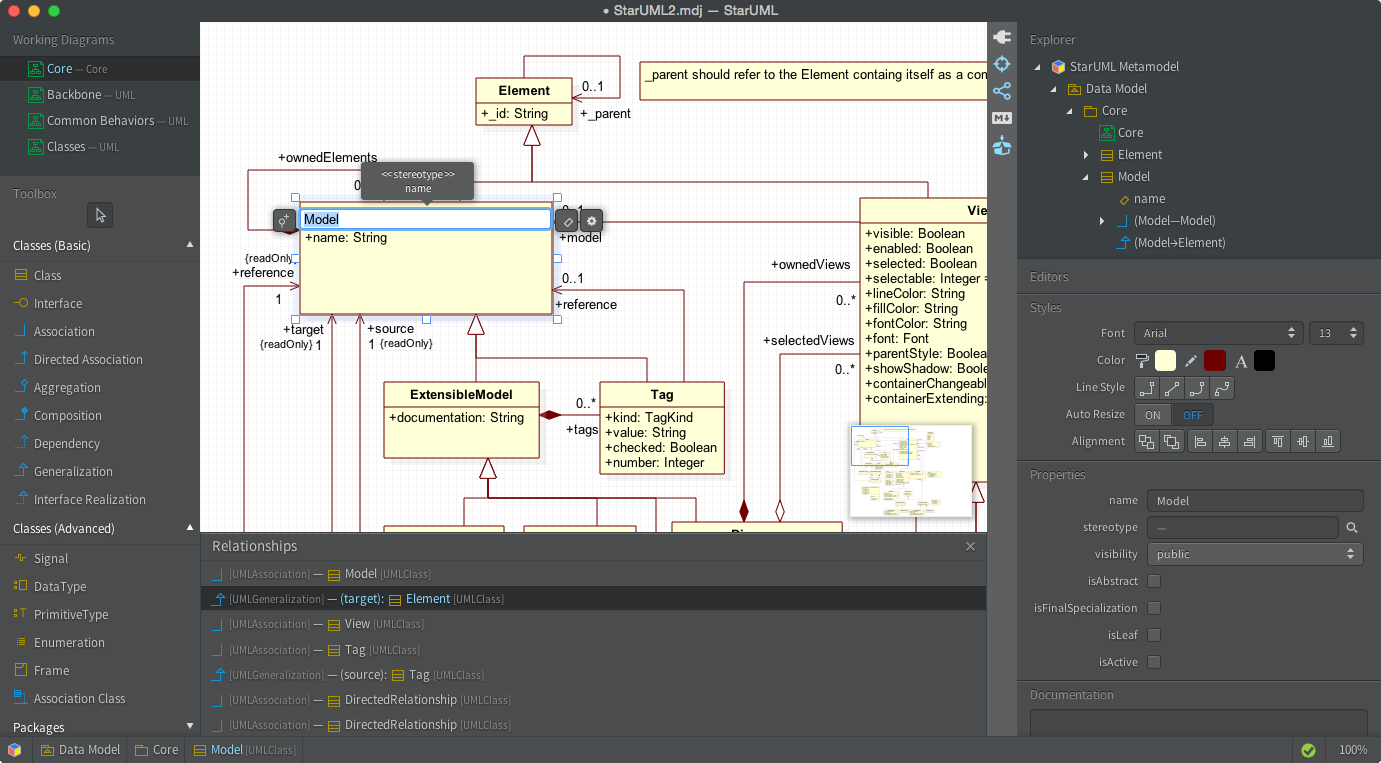Expand the (Model—Model) node in Explorer
The width and height of the screenshot is (1381, 763).
(x=1102, y=221)
